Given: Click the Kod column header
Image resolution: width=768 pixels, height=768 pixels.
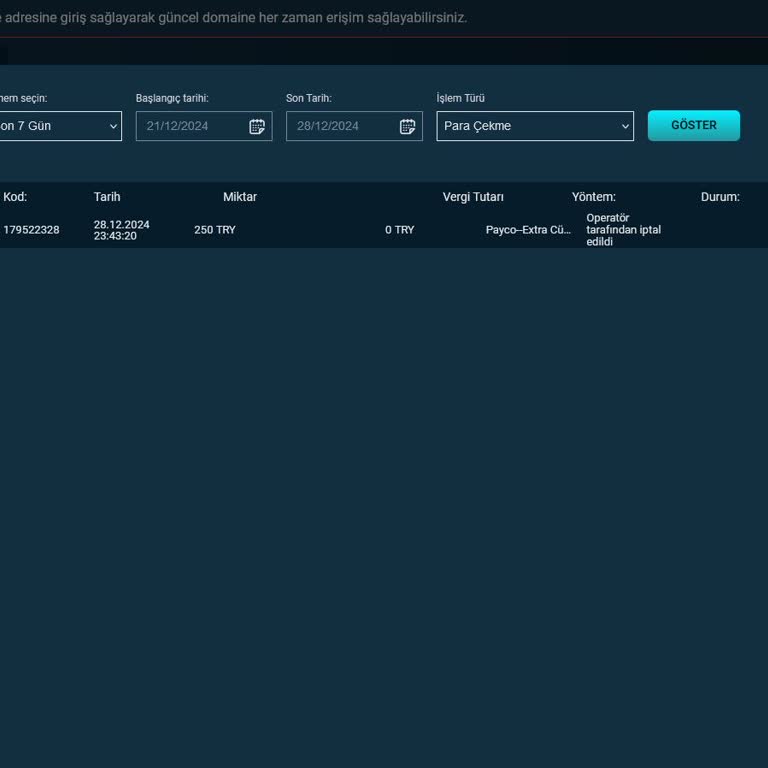Looking at the screenshot, I should (15, 197).
